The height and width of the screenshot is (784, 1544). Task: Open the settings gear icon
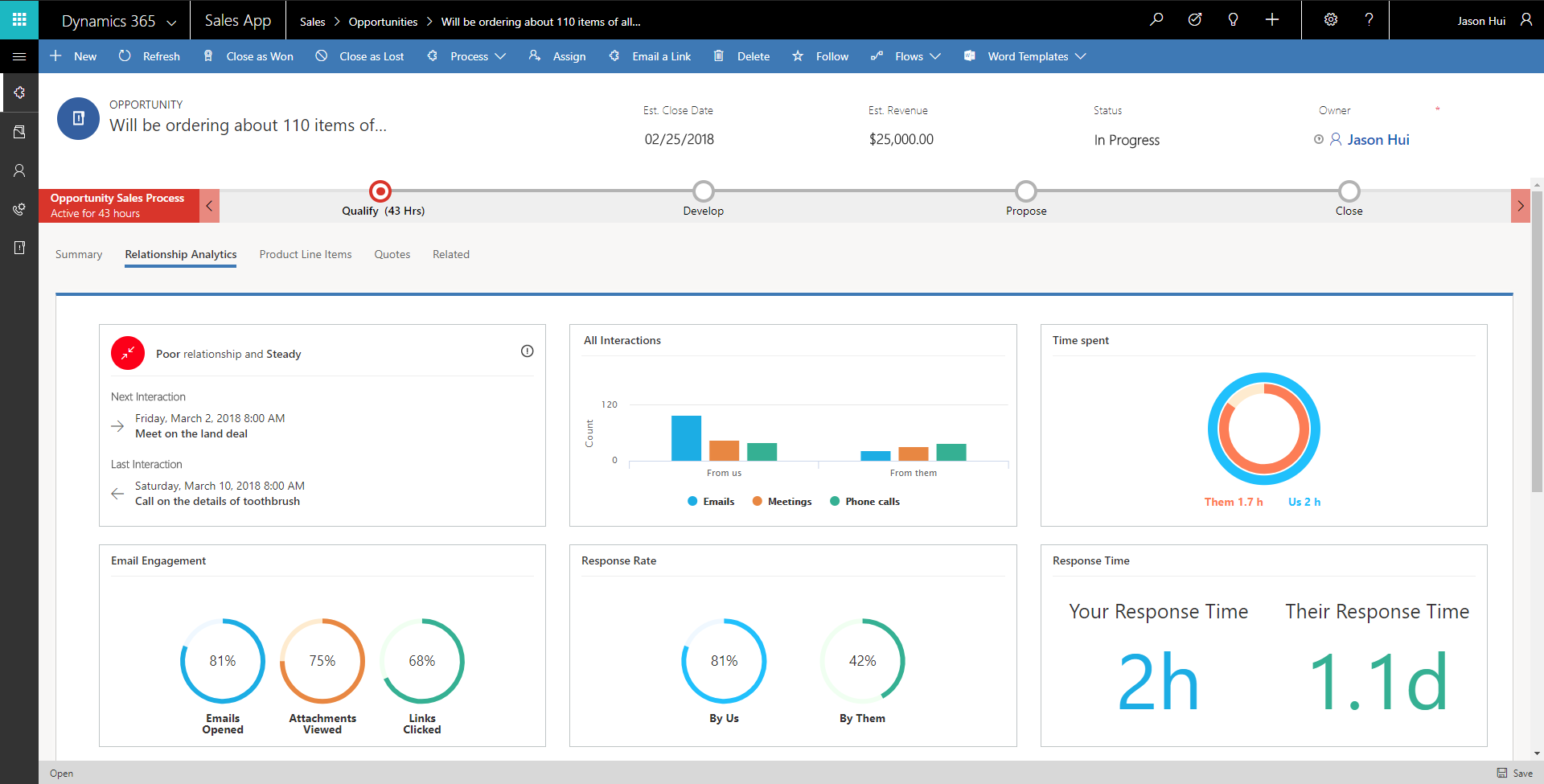pos(1331,19)
